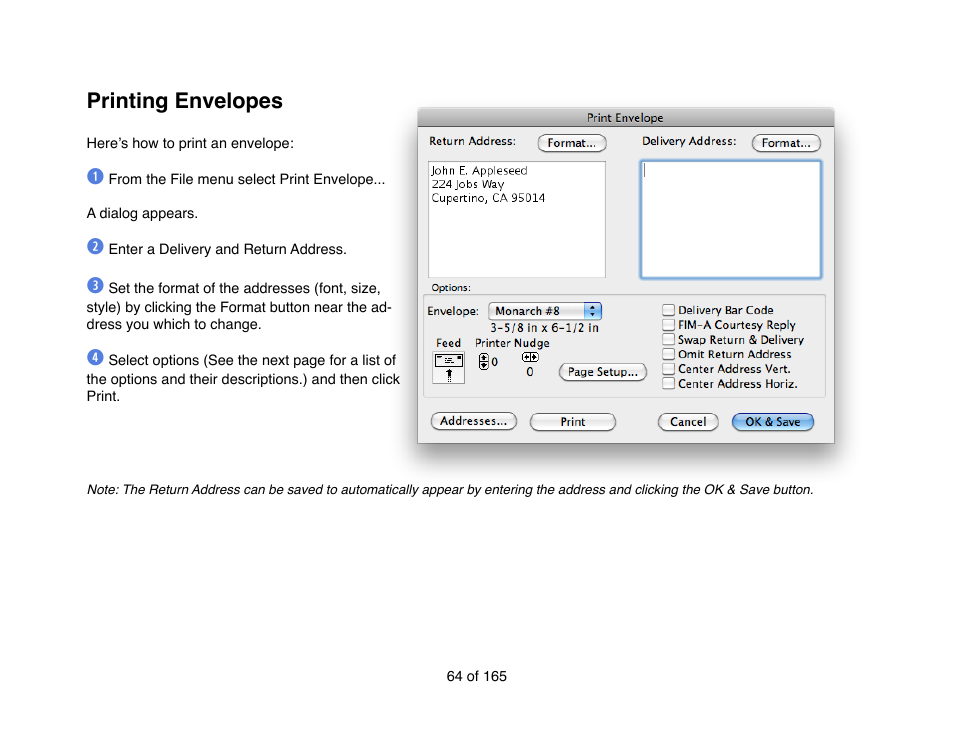Screen dimensions: 954x738
Task: Open the Addresses dialog
Action: (473, 421)
